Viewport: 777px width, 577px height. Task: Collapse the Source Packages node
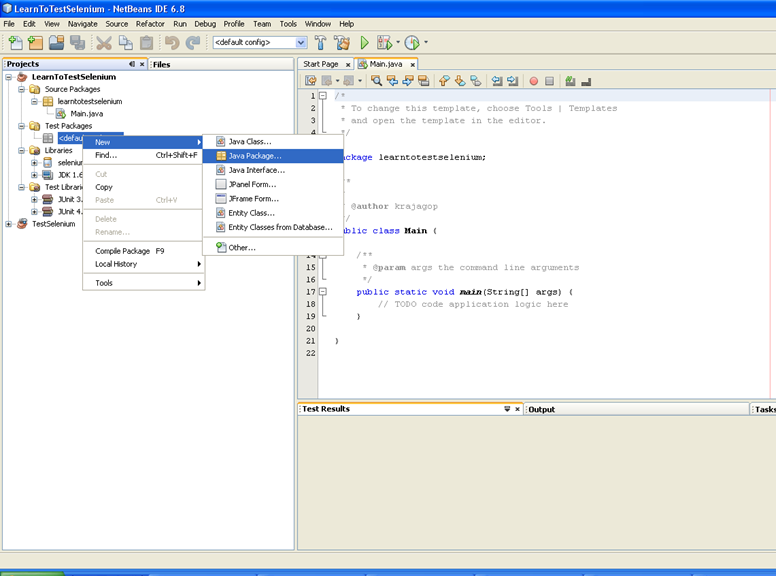(21, 89)
